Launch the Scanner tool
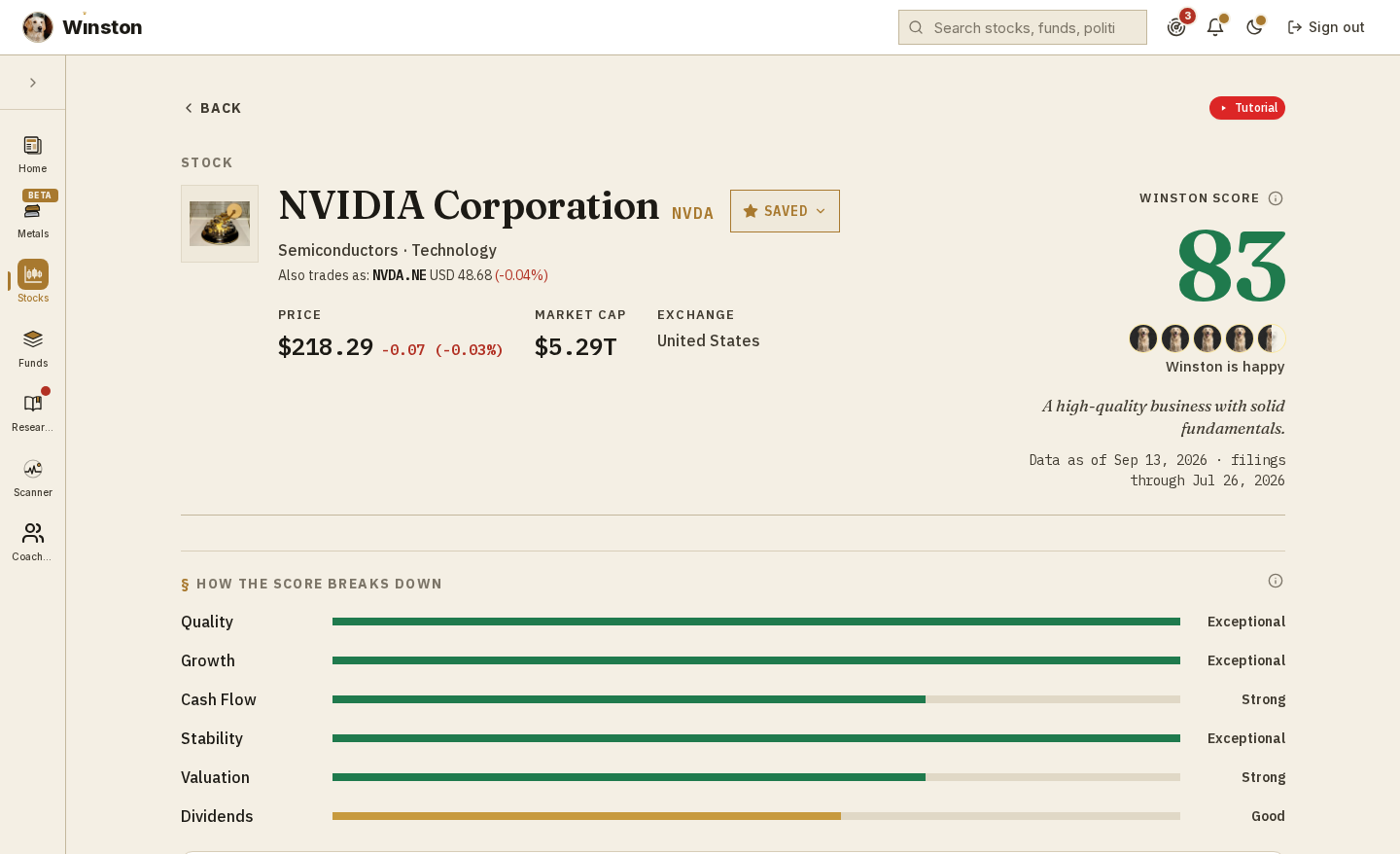 coord(33,478)
